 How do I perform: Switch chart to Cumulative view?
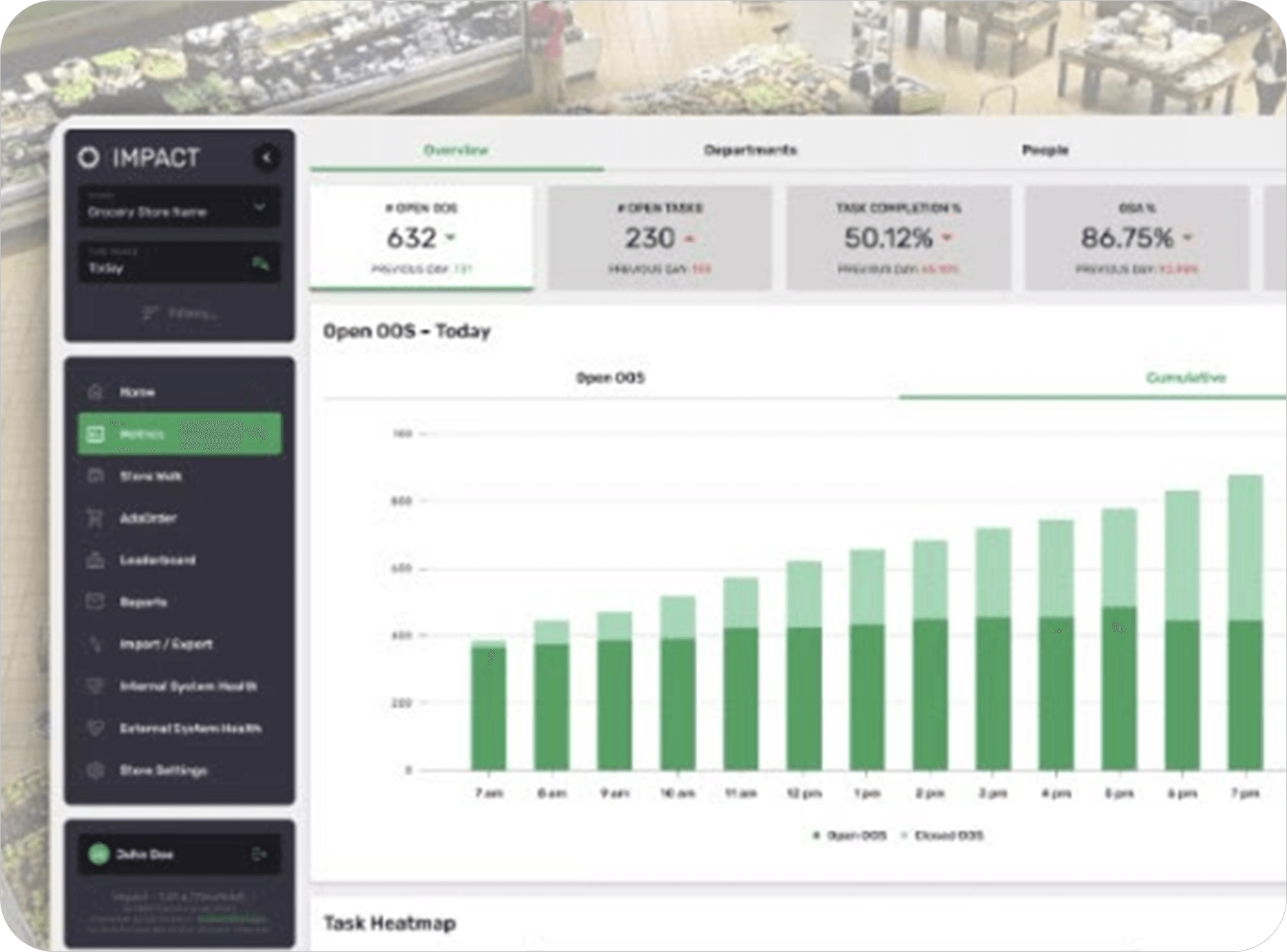(x=1184, y=378)
